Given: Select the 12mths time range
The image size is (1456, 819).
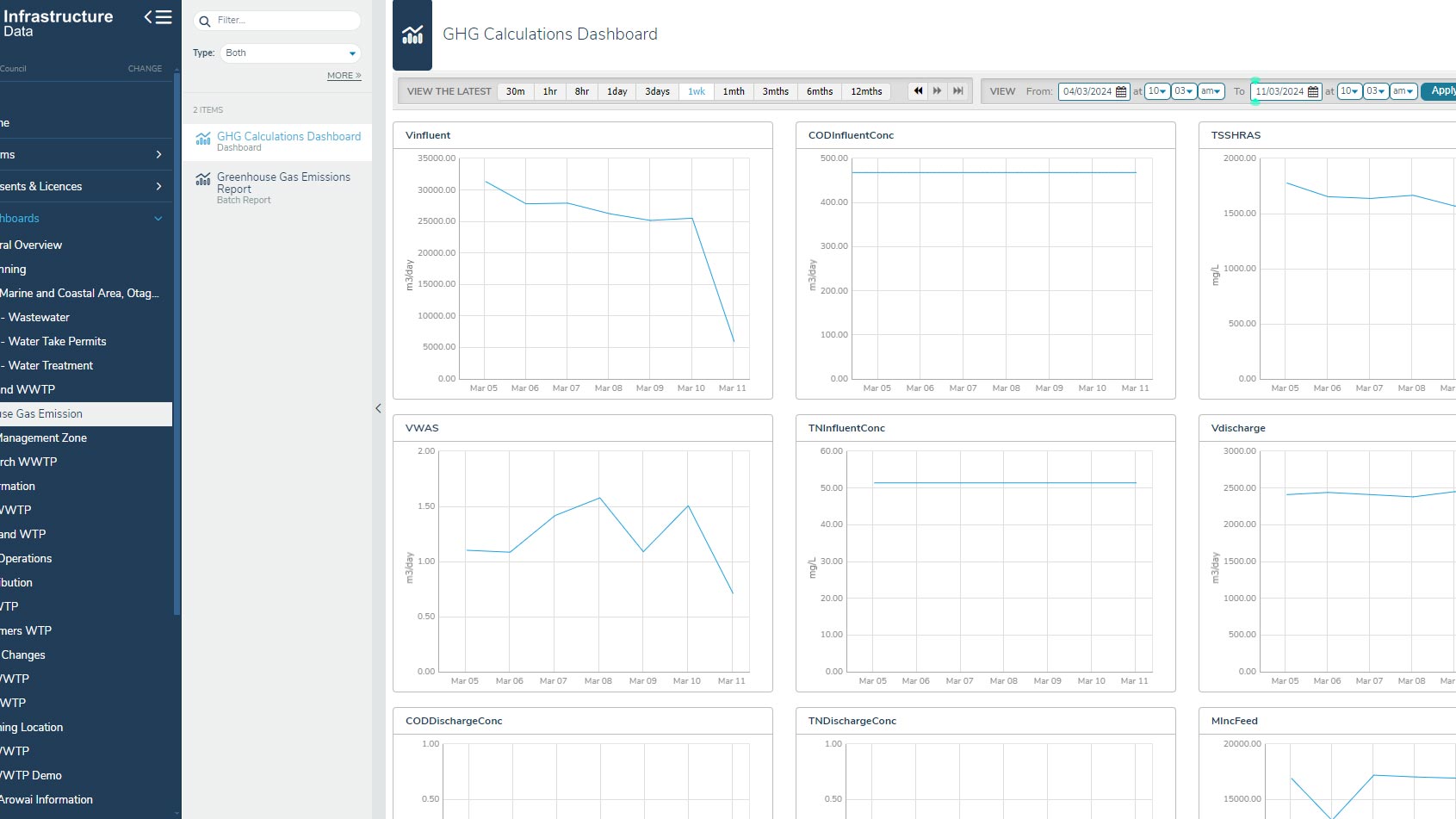Looking at the screenshot, I should pyautogui.click(x=866, y=91).
